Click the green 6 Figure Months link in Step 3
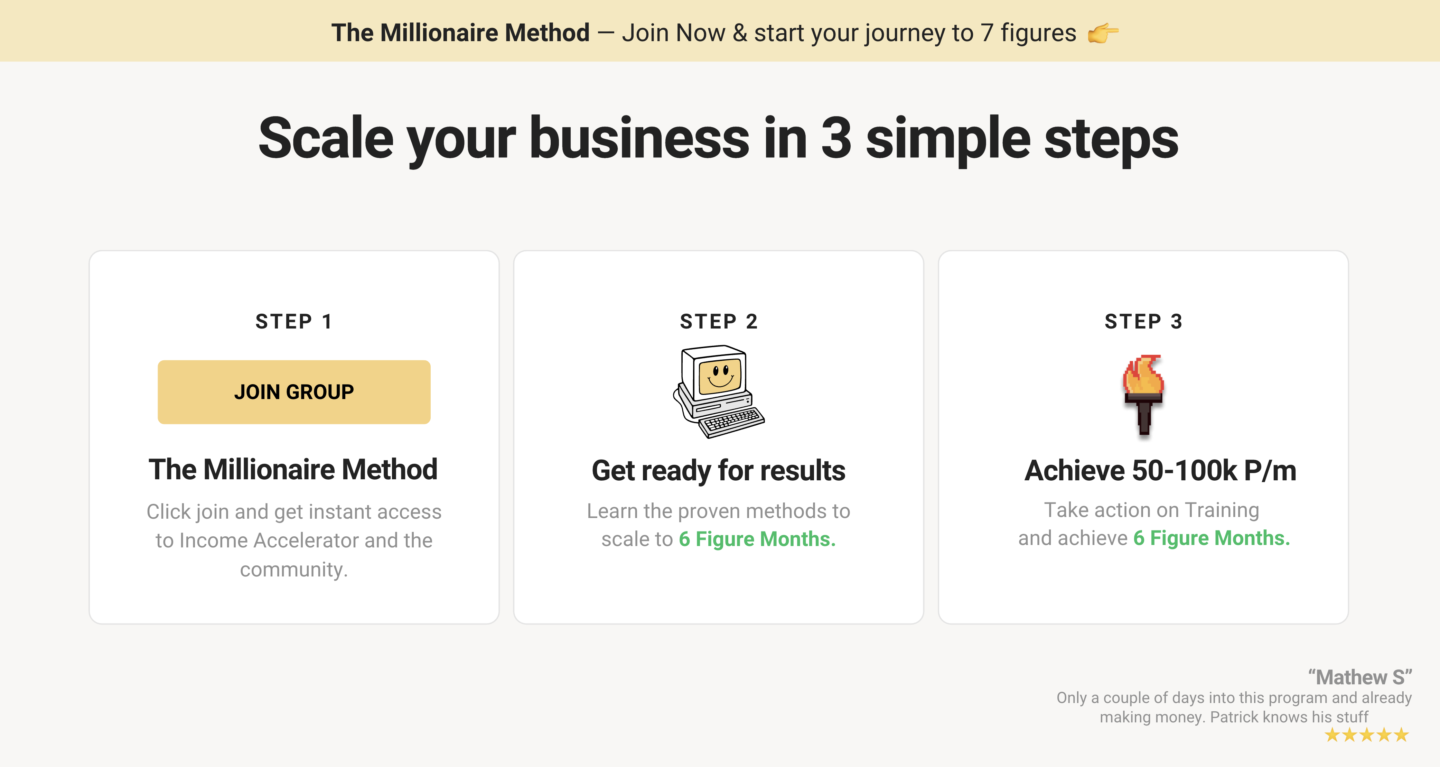 tap(1211, 537)
